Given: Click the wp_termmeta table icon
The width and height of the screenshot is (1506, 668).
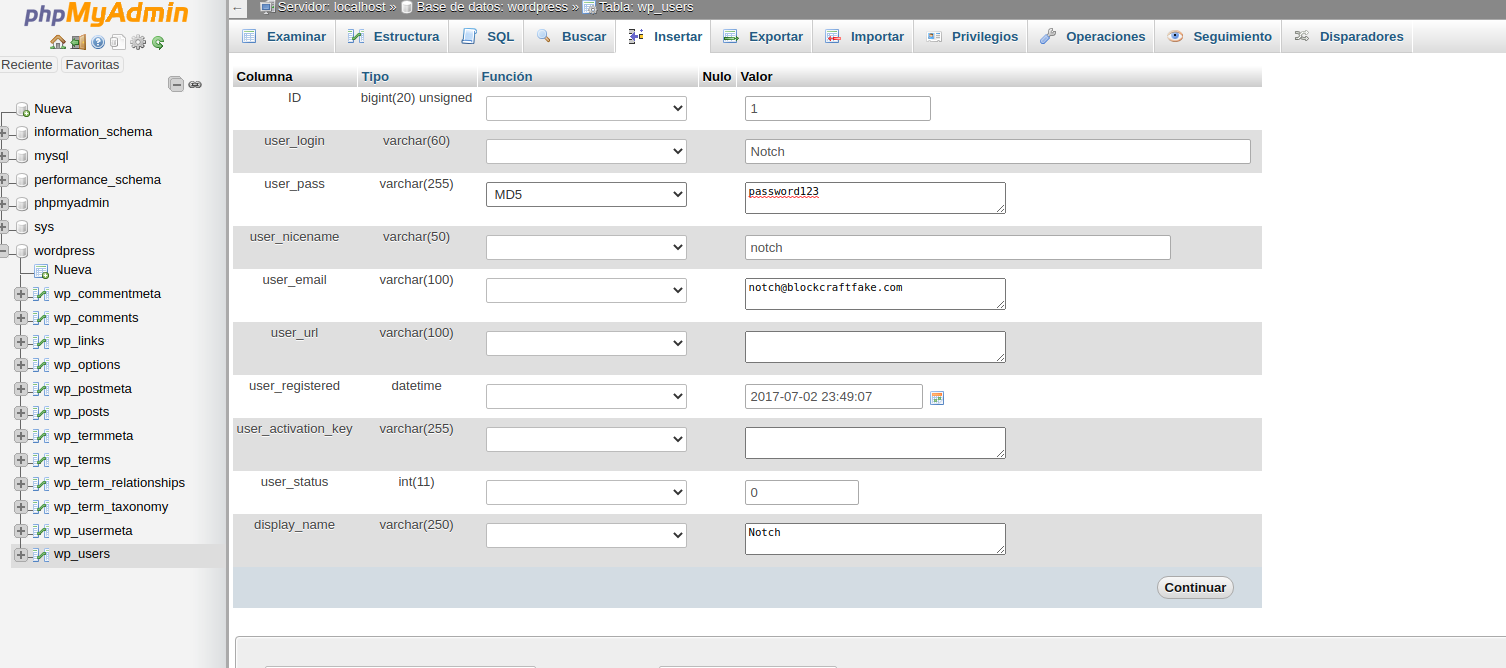Looking at the screenshot, I should click(41, 436).
